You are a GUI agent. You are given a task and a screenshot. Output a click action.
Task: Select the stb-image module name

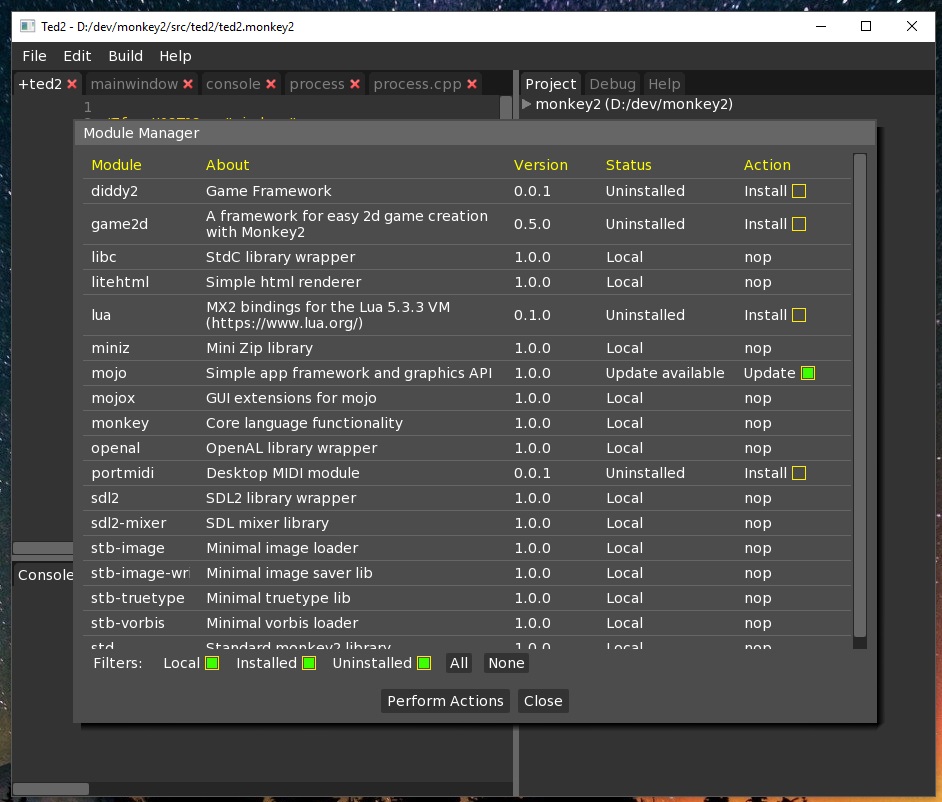click(x=127, y=548)
